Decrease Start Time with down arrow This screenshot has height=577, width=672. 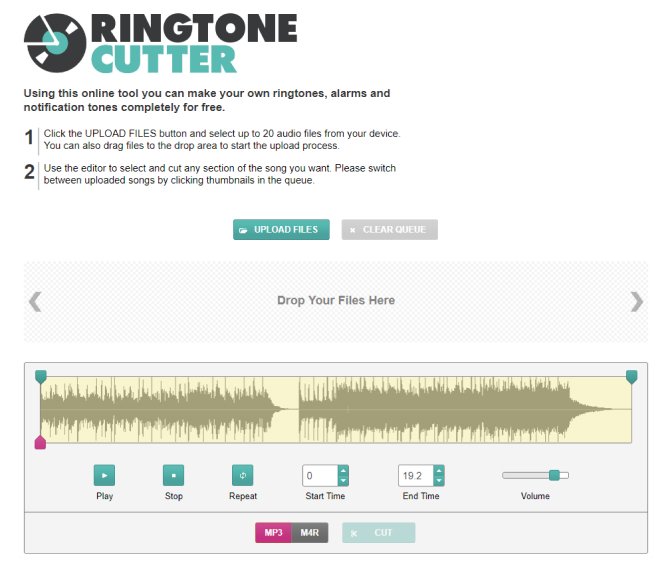point(343,481)
